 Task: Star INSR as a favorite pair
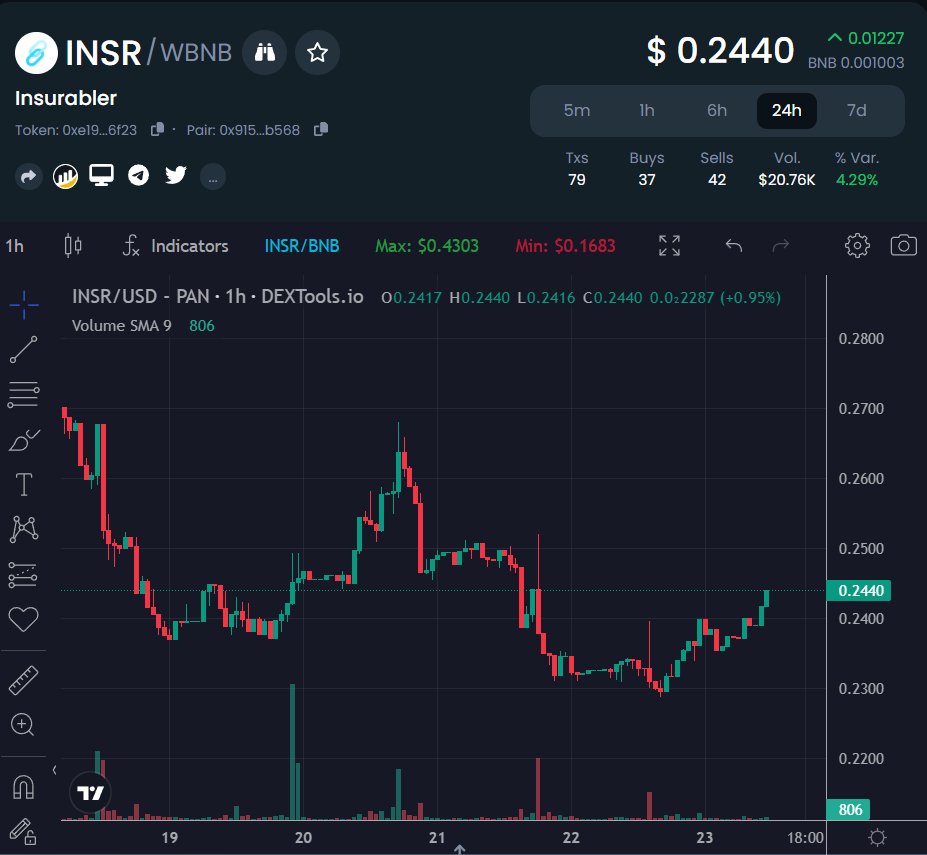(317, 51)
